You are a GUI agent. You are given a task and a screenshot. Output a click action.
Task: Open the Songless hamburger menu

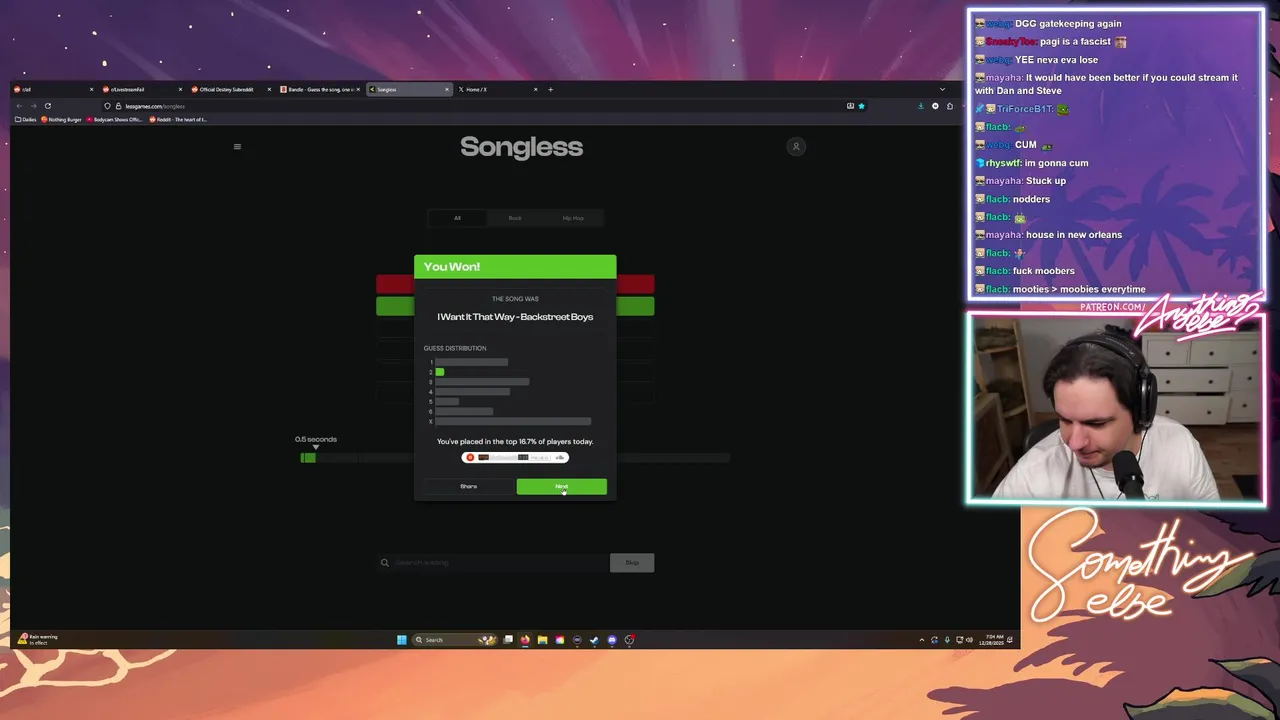[x=237, y=147]
